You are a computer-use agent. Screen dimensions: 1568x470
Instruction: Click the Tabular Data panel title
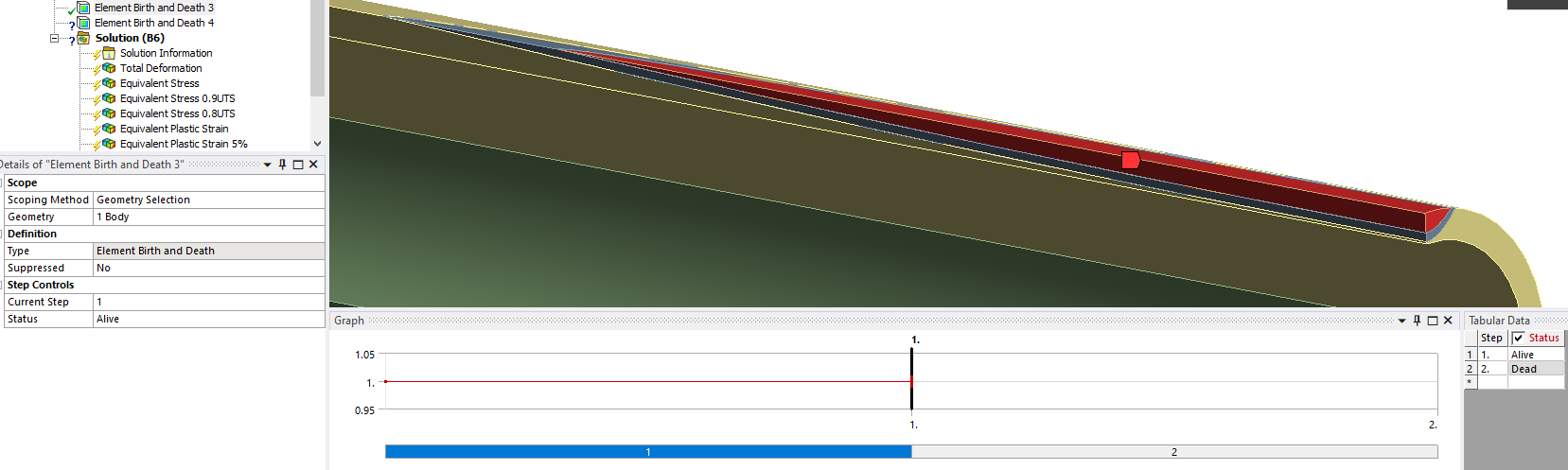pos(1499,321)
